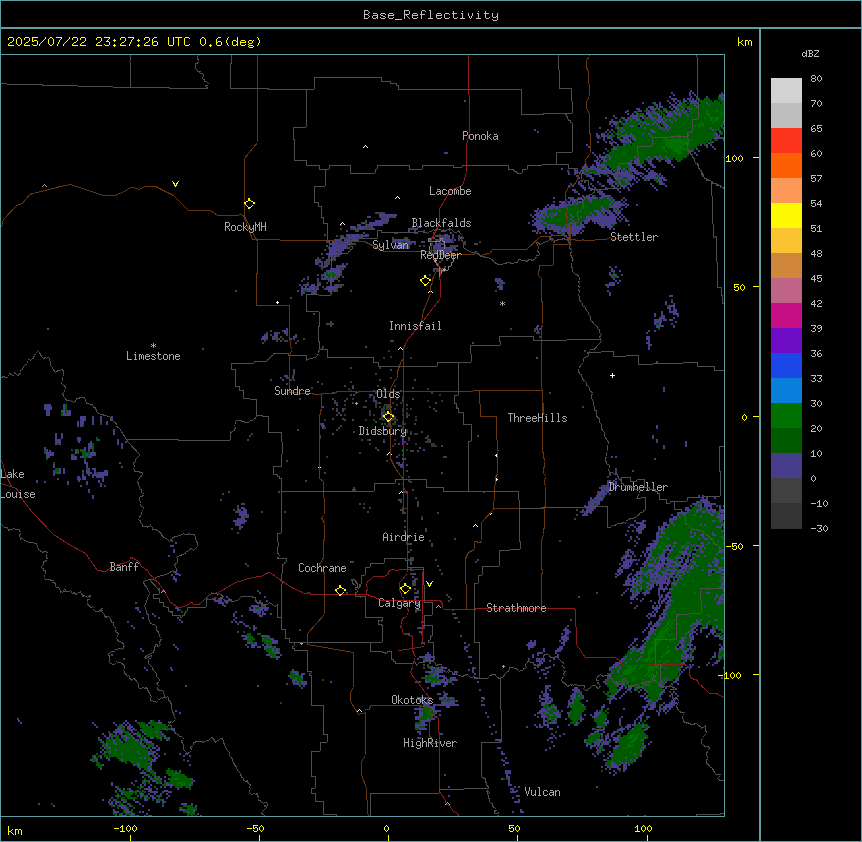Screen dimensions: 862x842
Task: Click the white plus marker east of ThreeHills
Action: pyautogui.click(x=612, y=375)
